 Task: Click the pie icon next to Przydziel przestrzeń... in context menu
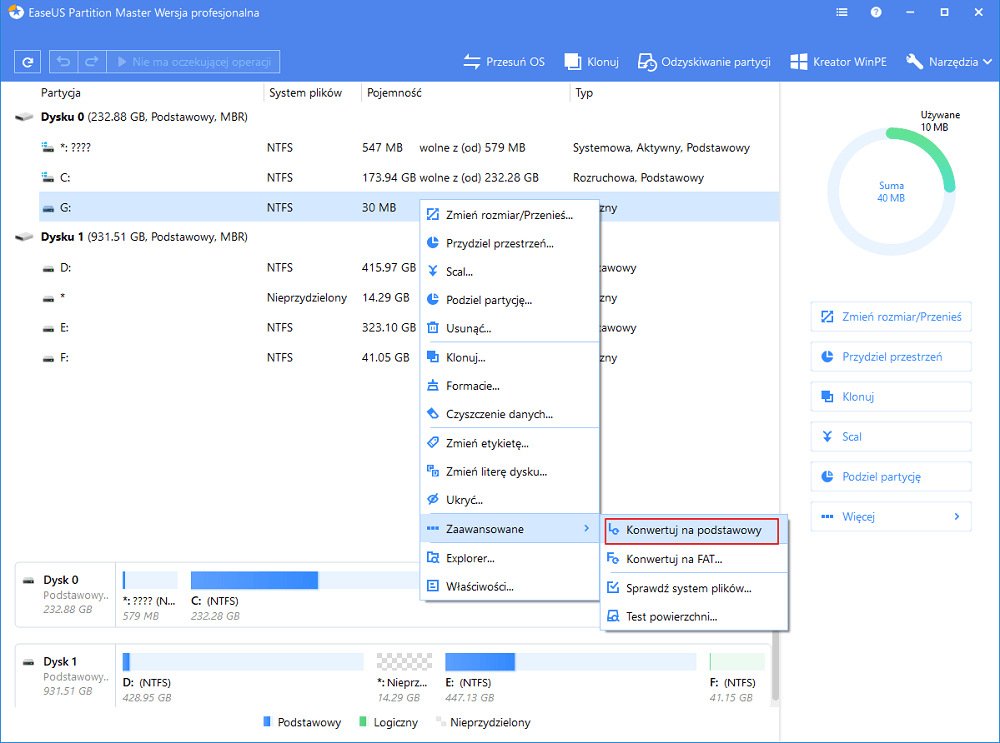[x=433, y=243]
